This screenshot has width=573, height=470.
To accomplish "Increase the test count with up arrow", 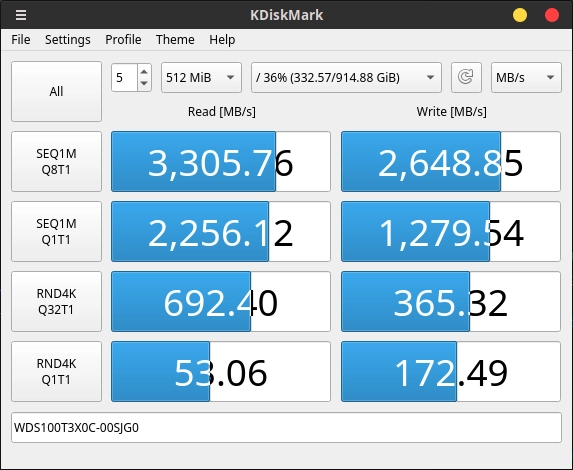I will tap(144, 71).
